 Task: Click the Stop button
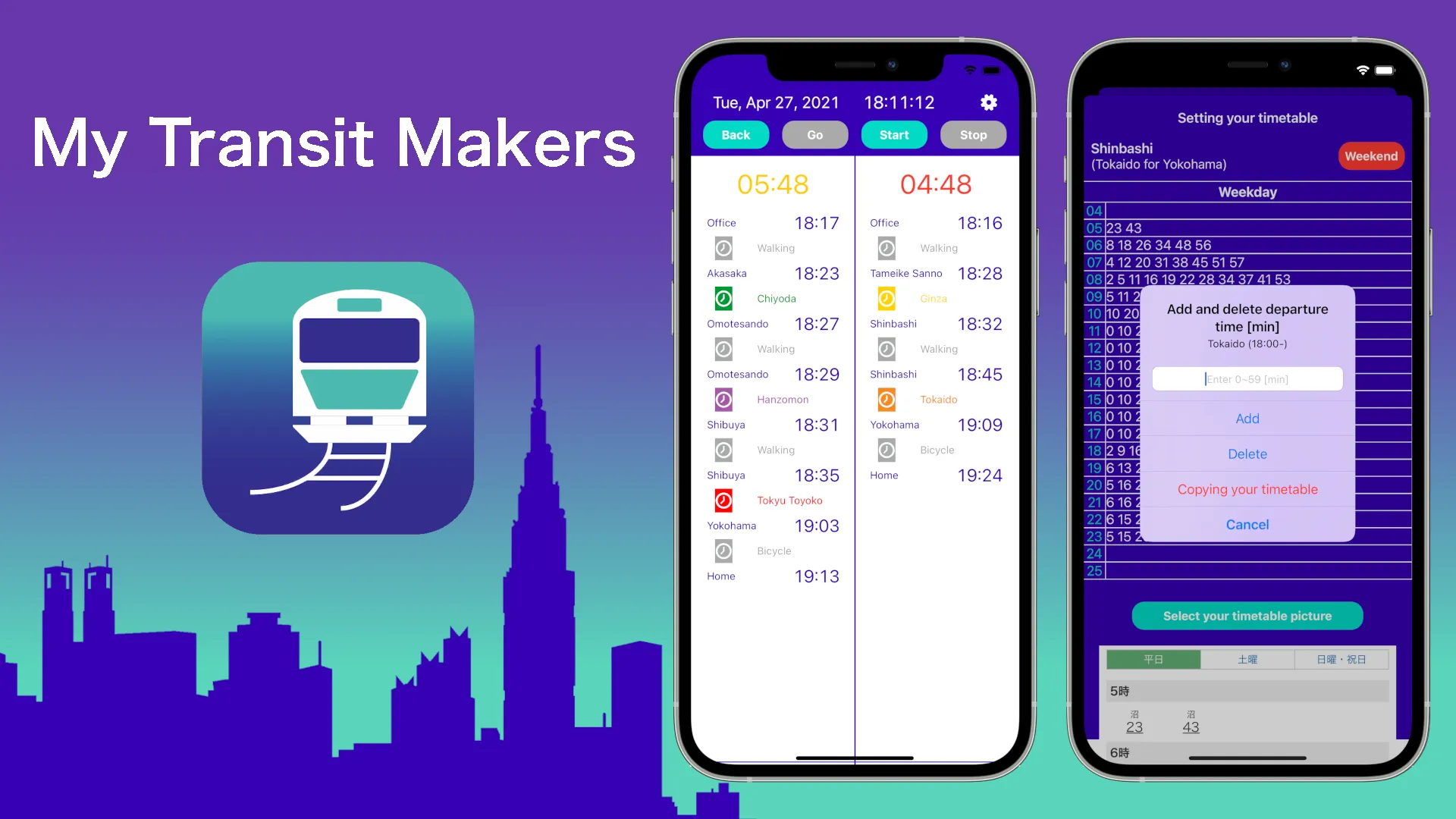click(972, 134)
